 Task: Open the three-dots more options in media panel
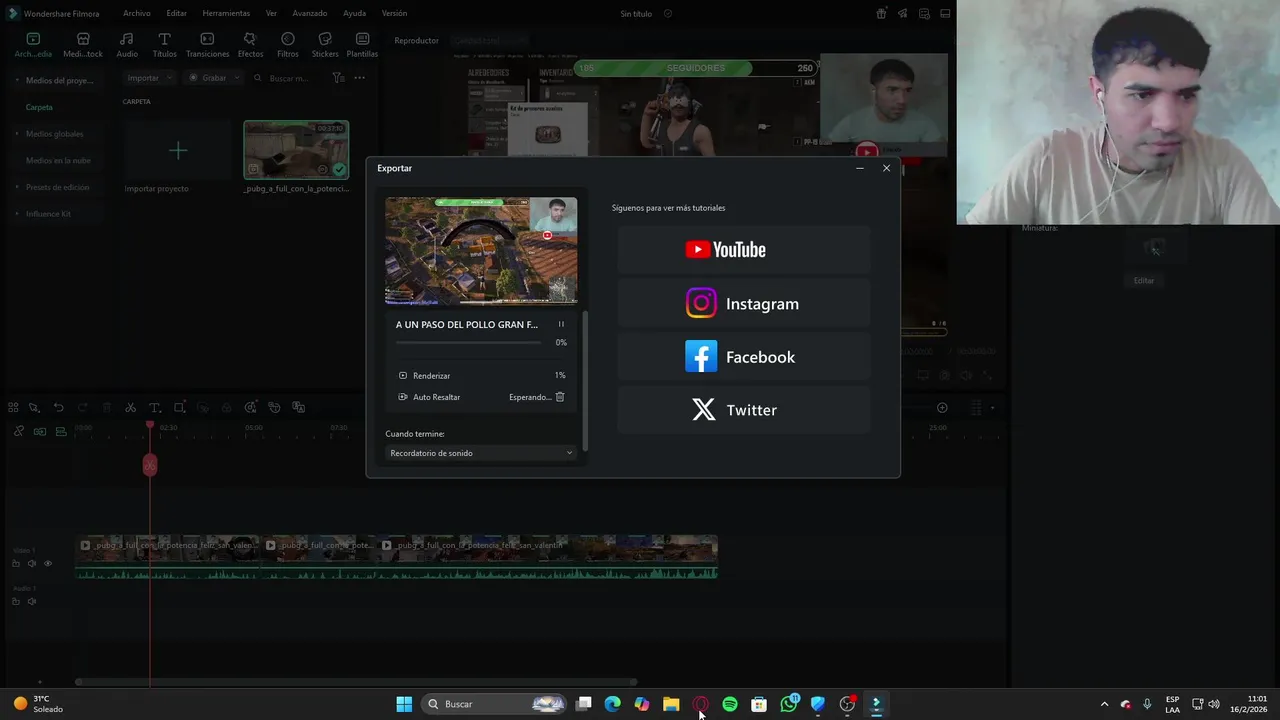point(359,78)
